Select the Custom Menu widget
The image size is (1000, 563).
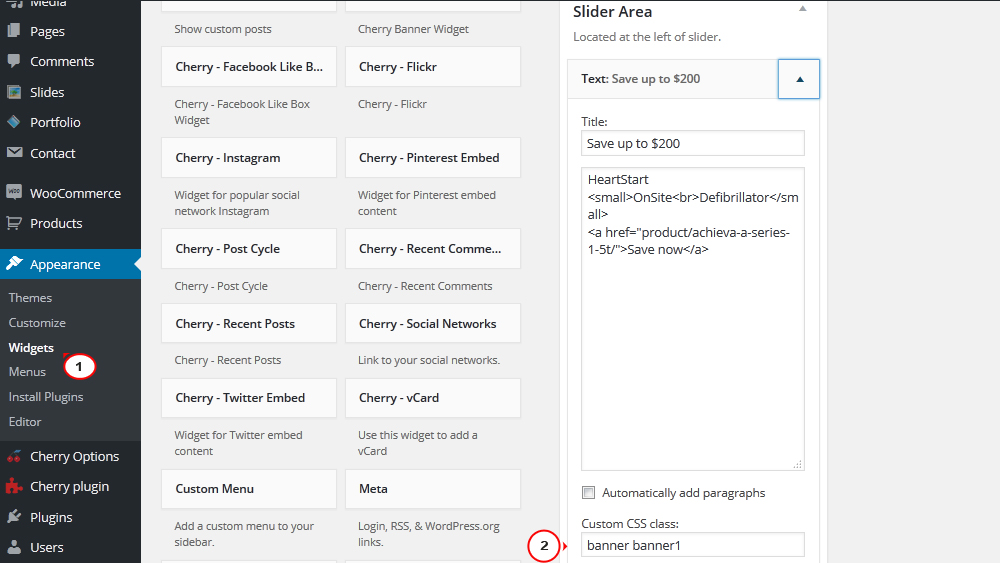click(249, 489)
